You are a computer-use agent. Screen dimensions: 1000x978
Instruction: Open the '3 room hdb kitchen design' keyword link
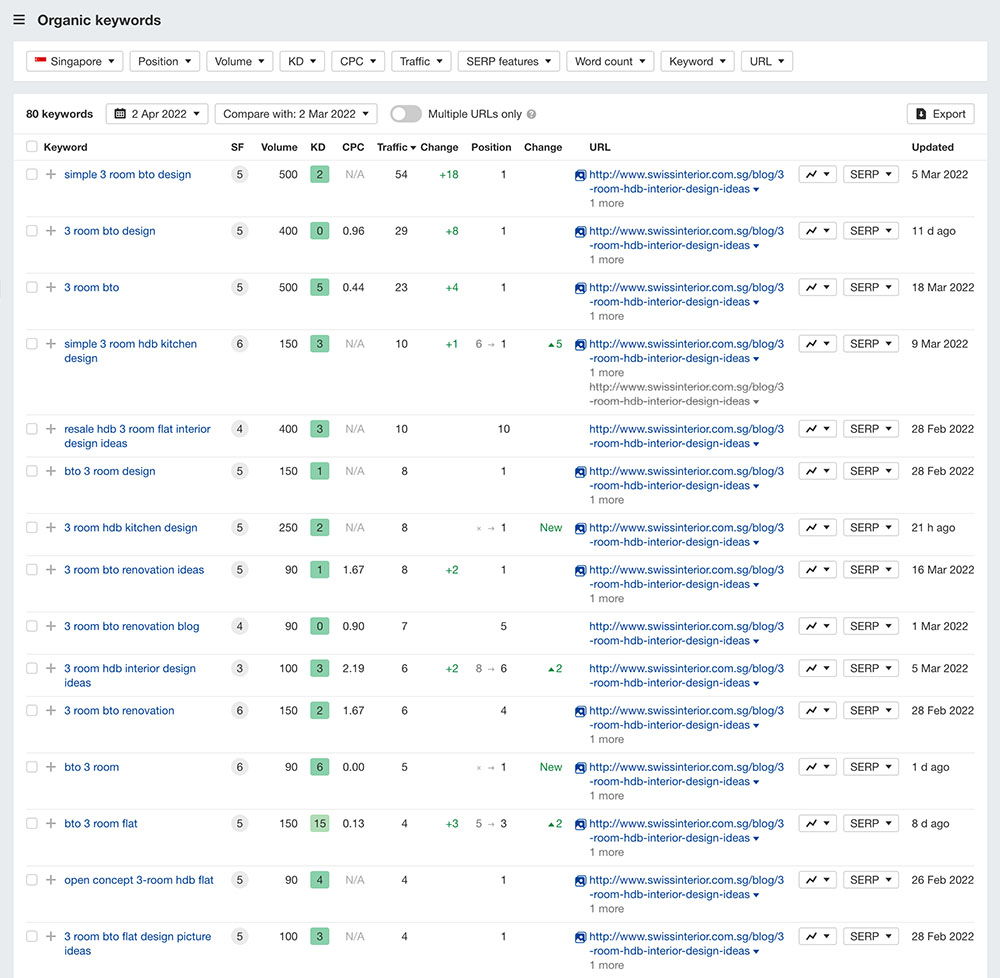pos(131,528)
